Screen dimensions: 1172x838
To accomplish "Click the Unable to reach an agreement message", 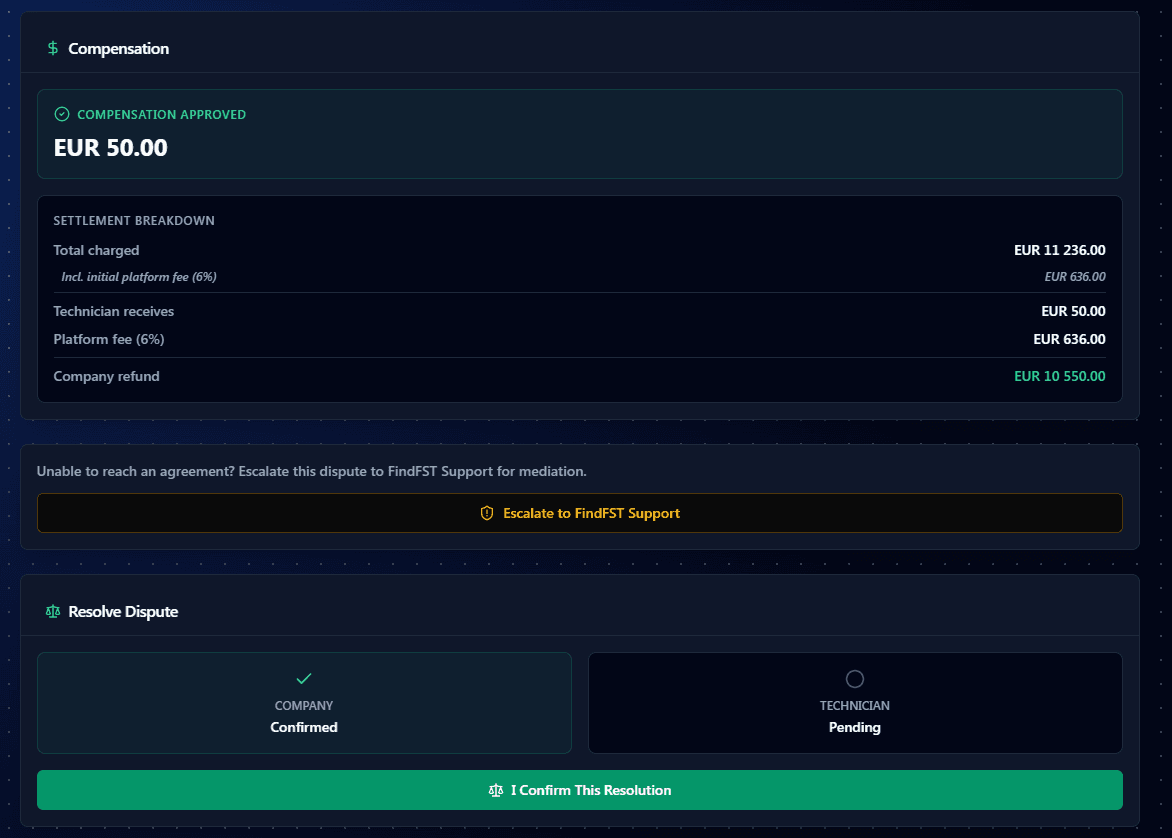I will [311, 471].
